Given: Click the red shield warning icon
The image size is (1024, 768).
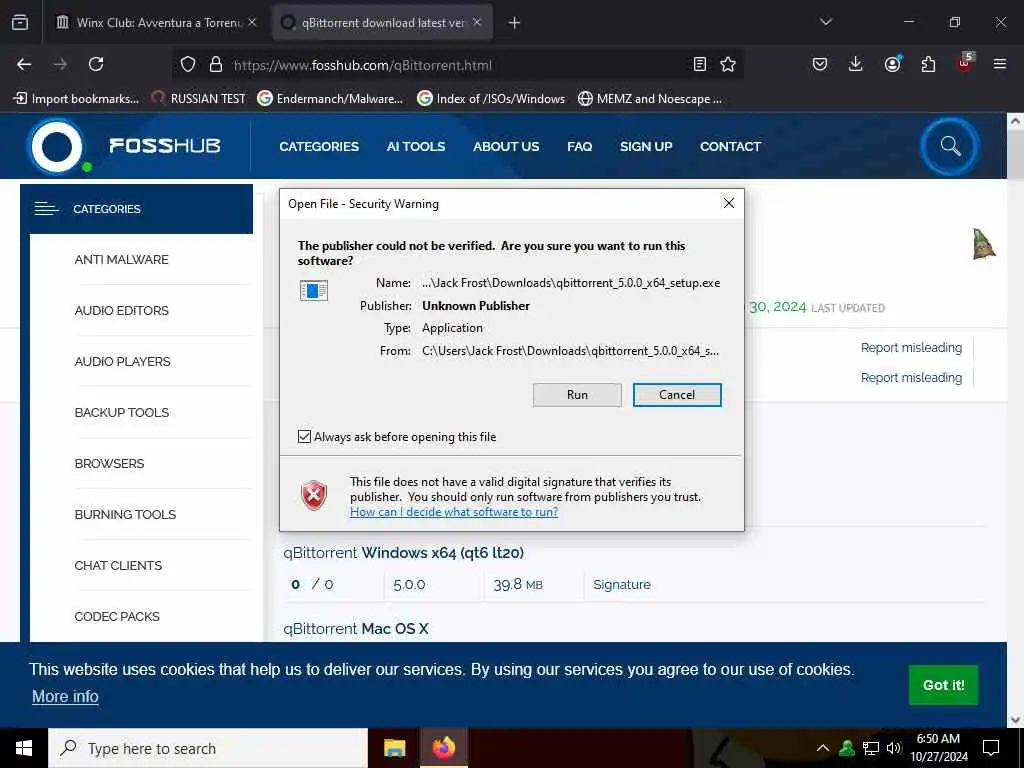Looking at the screenshot, I should [314, 495].
